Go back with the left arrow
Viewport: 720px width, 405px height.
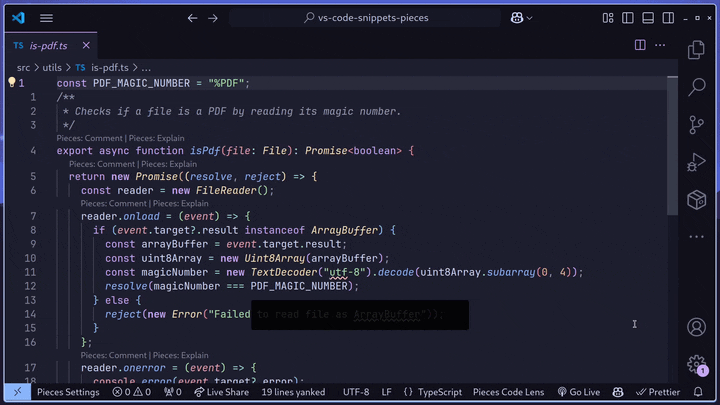tap(192, 18)
